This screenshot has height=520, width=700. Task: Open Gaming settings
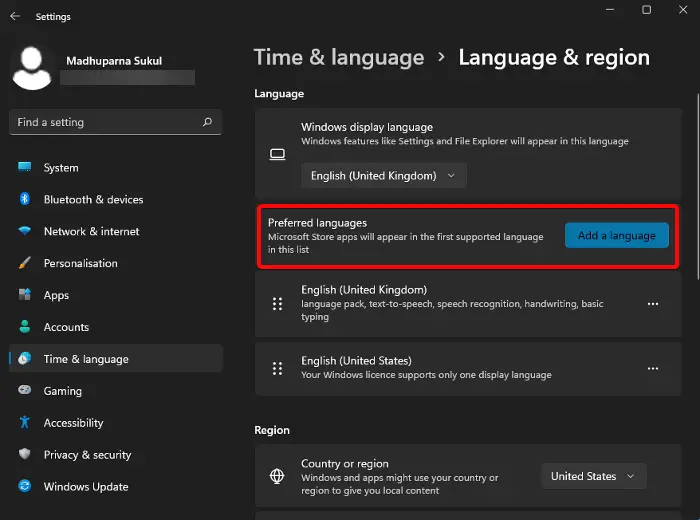(116, 391)
